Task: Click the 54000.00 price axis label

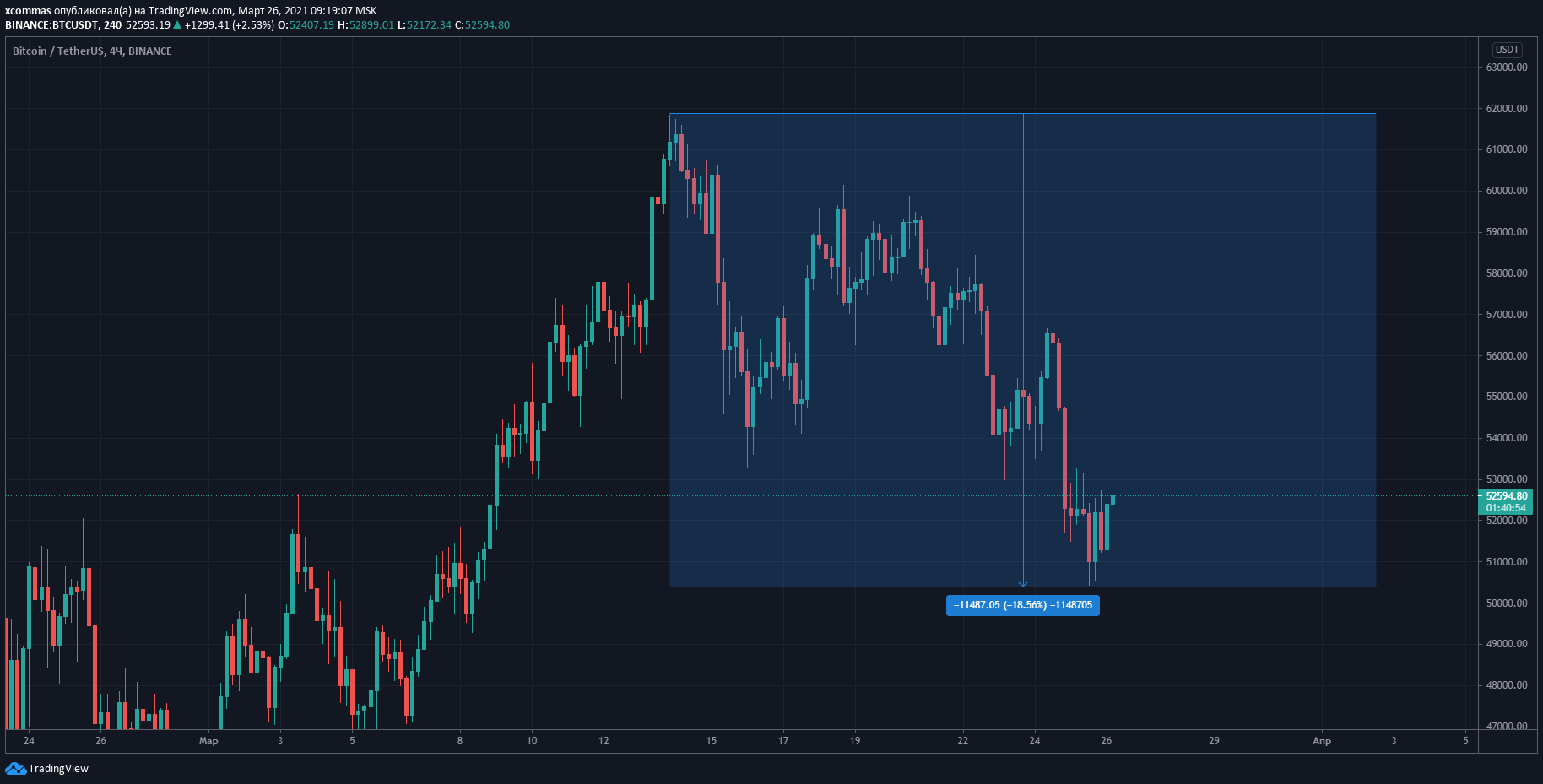Action: 1507,438
